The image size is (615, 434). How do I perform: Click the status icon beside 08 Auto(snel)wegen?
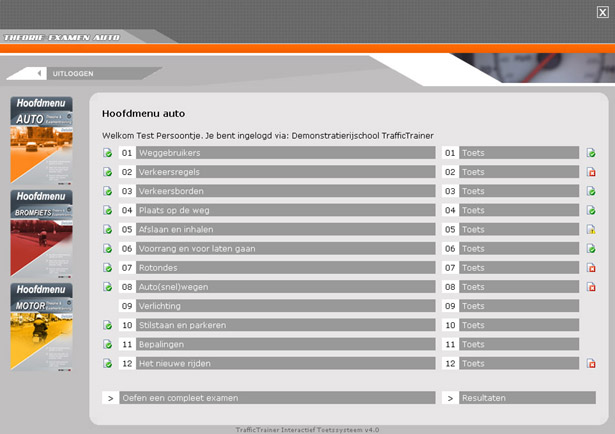click(107, 287)
